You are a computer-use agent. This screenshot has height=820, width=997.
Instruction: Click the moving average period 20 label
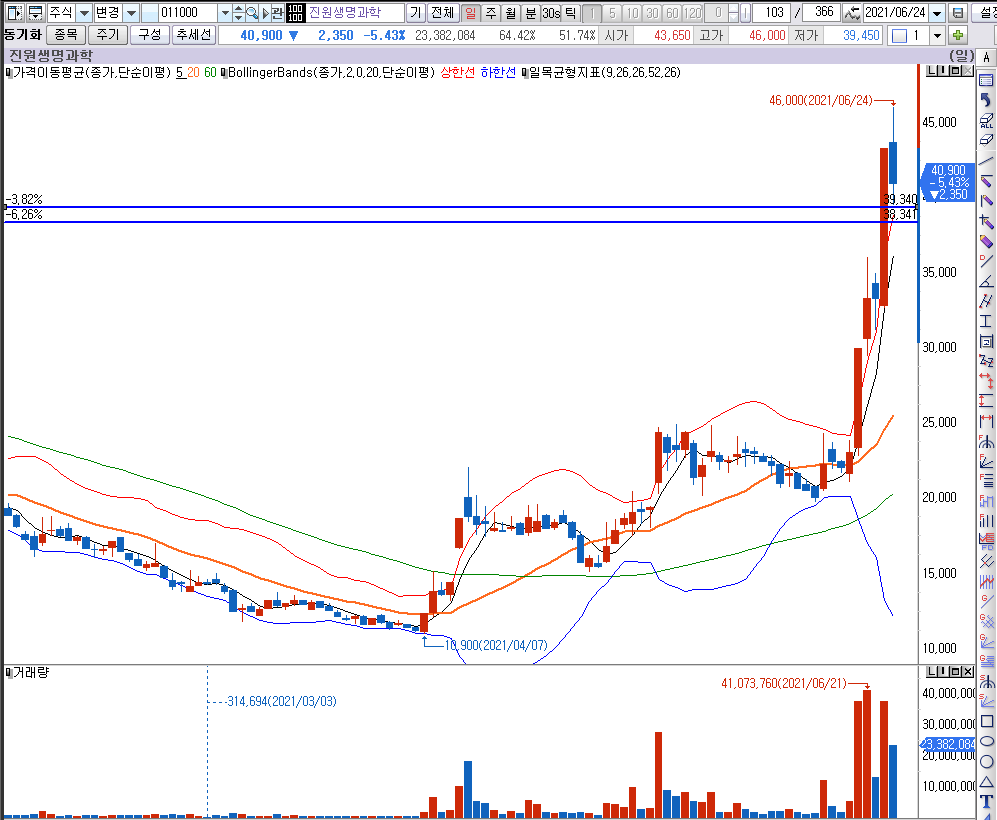[193, 72]
